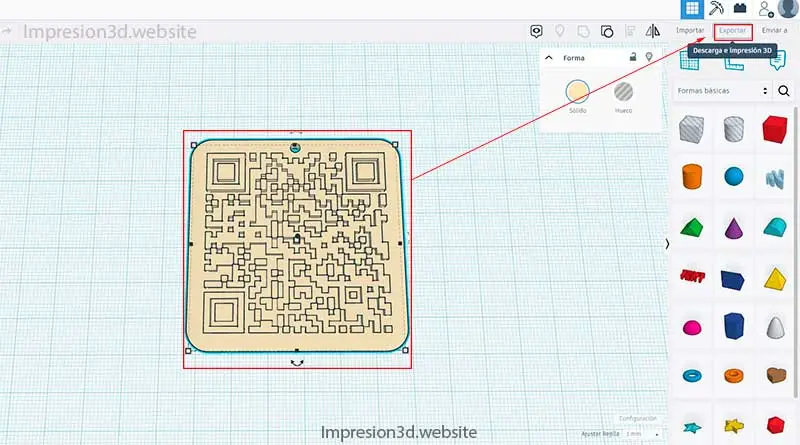Switch to Bricks mode
The height and width of the screenshot is (445, 800).
pyautogui.click(x=740, y=9)
